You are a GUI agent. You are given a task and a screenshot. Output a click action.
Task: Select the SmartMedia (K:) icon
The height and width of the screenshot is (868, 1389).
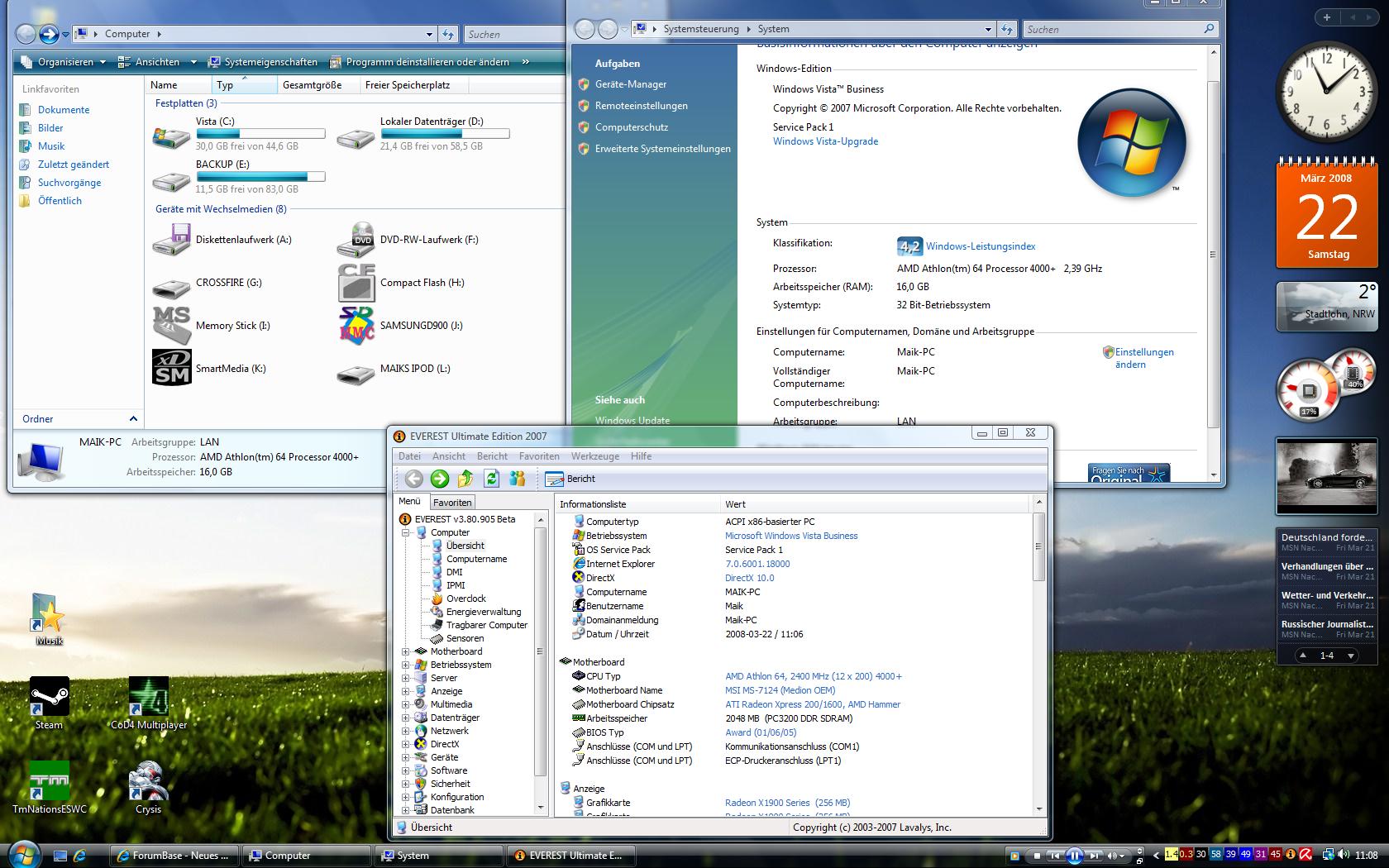171,368
